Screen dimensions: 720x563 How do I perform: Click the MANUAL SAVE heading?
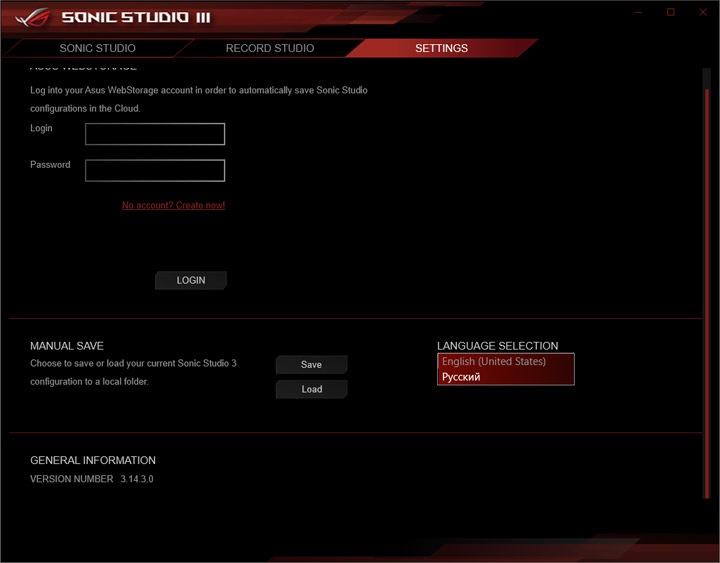coord(67,346)
